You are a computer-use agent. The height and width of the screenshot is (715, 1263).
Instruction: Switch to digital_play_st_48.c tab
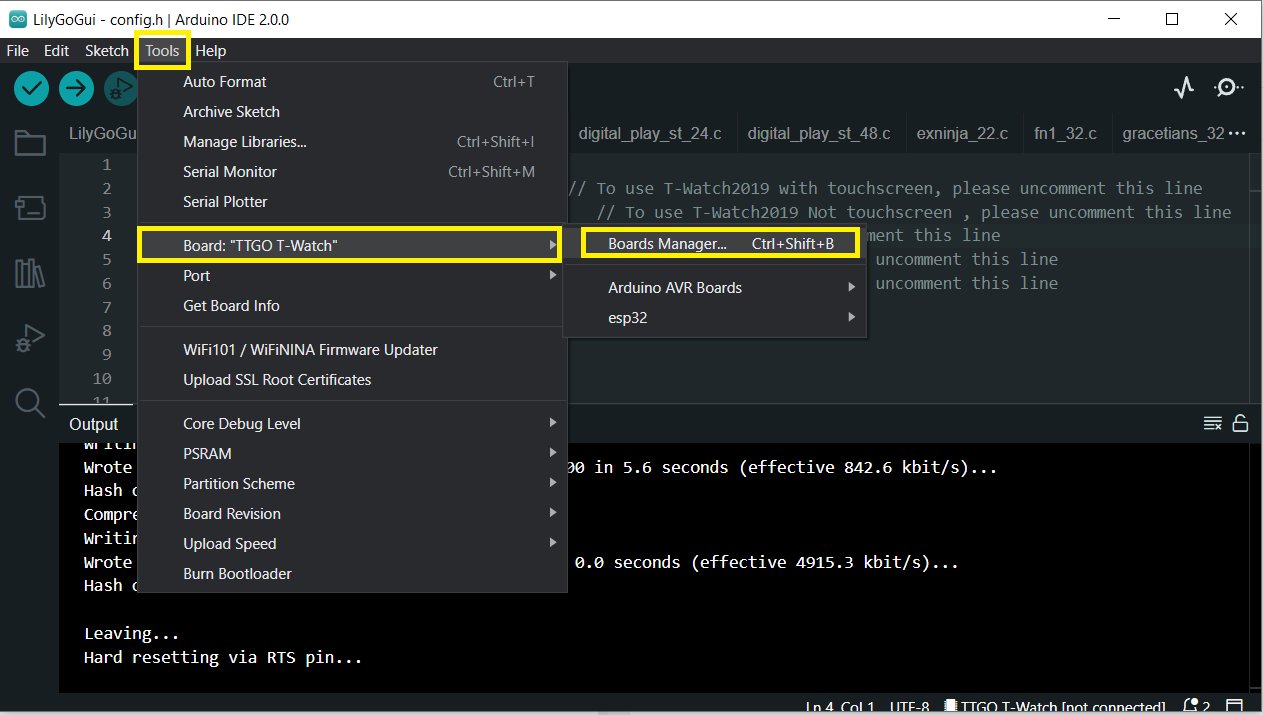tap(819, 133)
